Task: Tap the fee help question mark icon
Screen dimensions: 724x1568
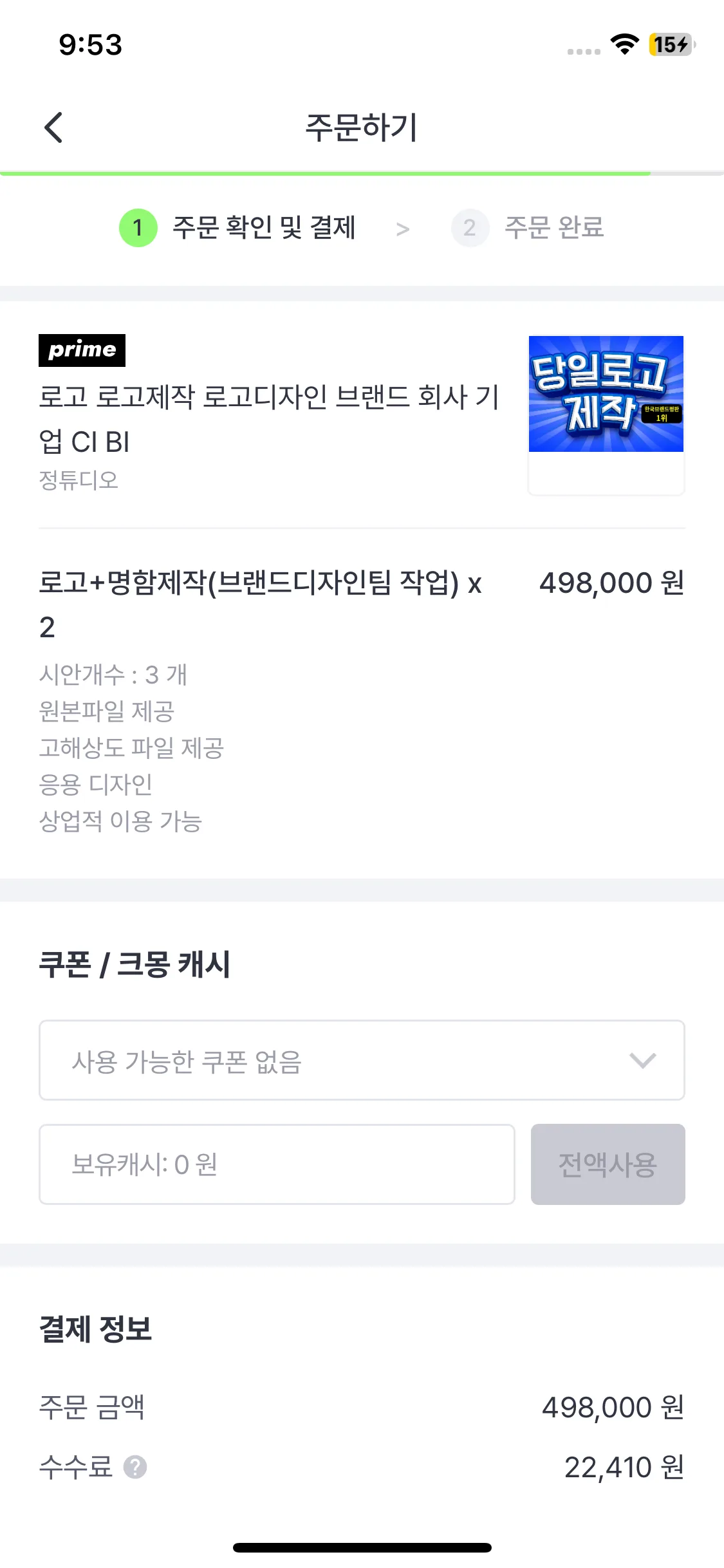Action: pyautogui.click(x=135, y=1468)
